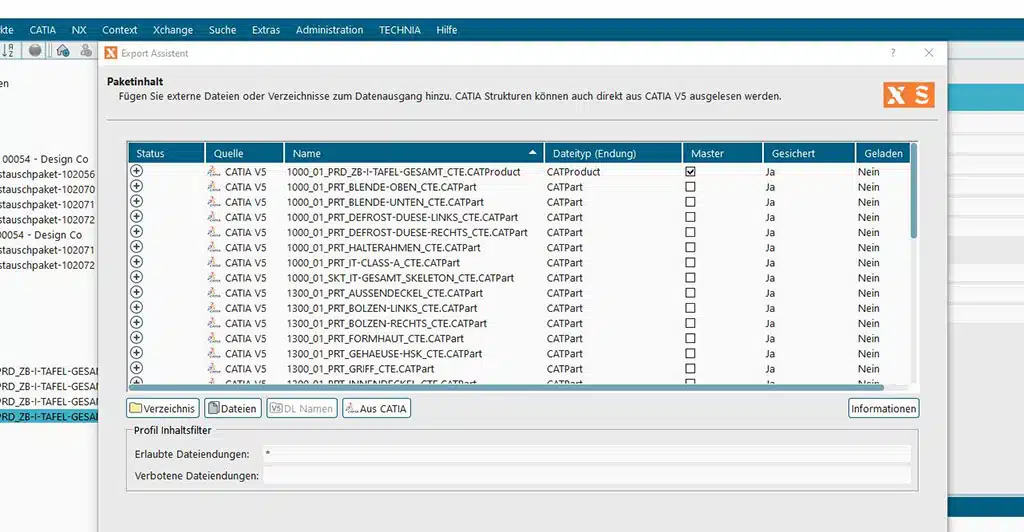Click the A-Z sort icon in toolbar
This screenshot has height=532, width=1024.
[x=8, y=51]
